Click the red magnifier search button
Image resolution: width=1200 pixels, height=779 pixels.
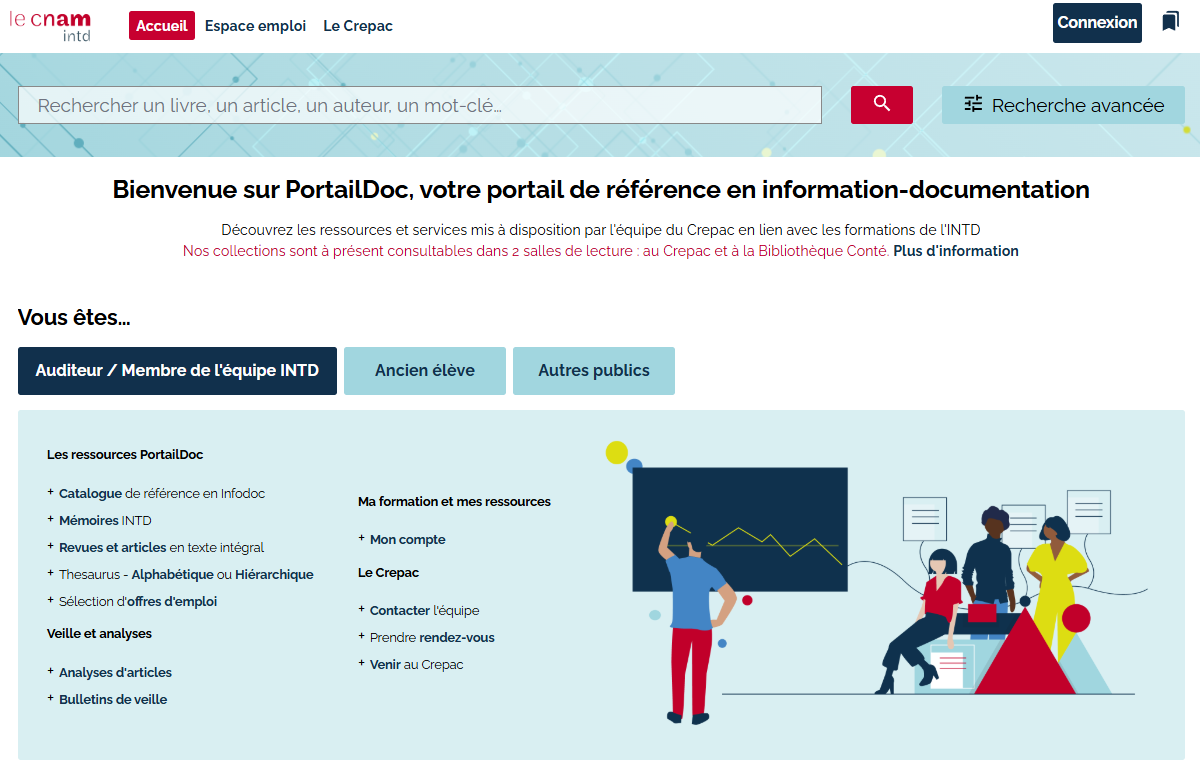coord(882,104)
